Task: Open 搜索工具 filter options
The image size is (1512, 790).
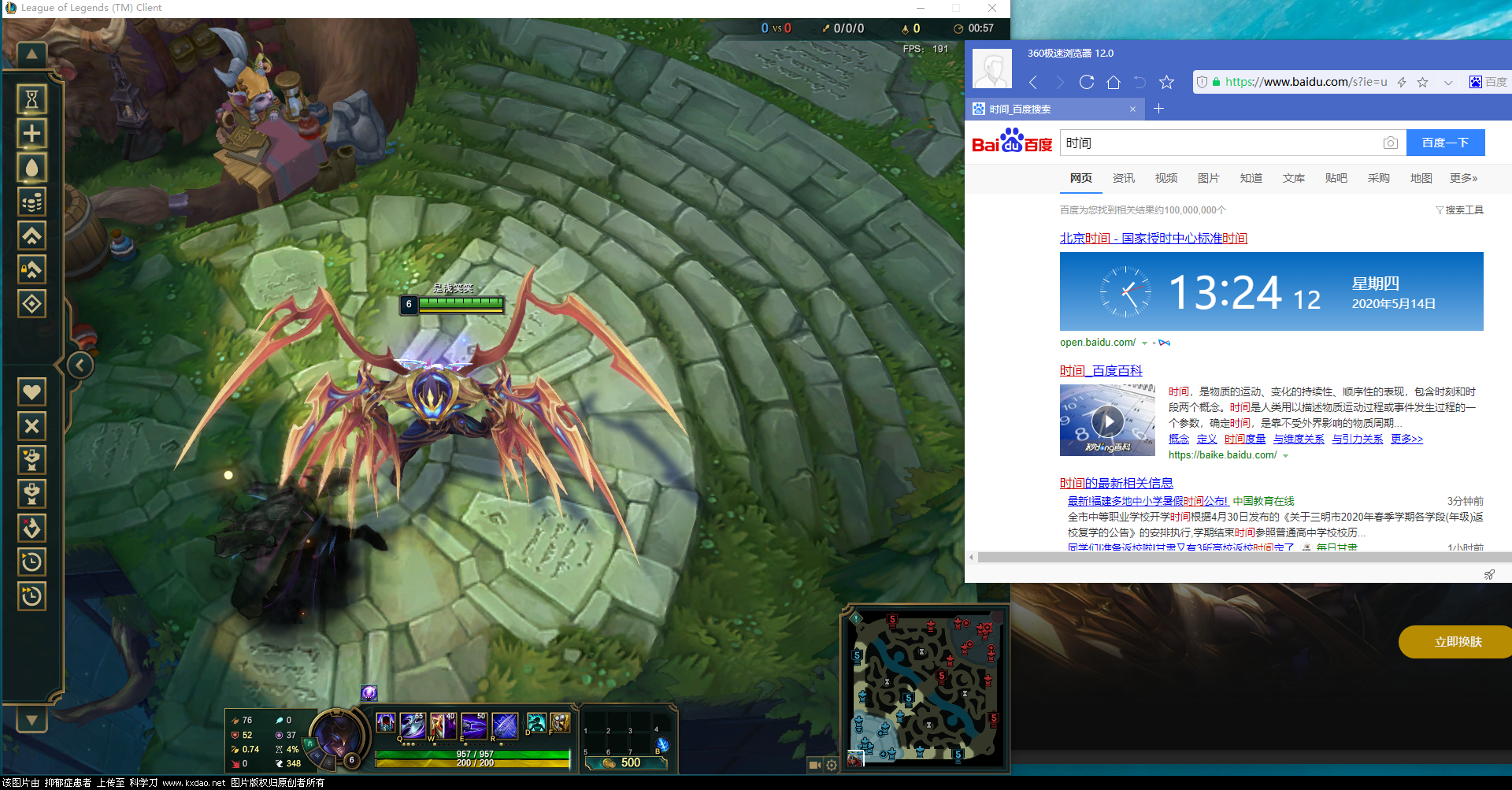Action: point(1459,210)
